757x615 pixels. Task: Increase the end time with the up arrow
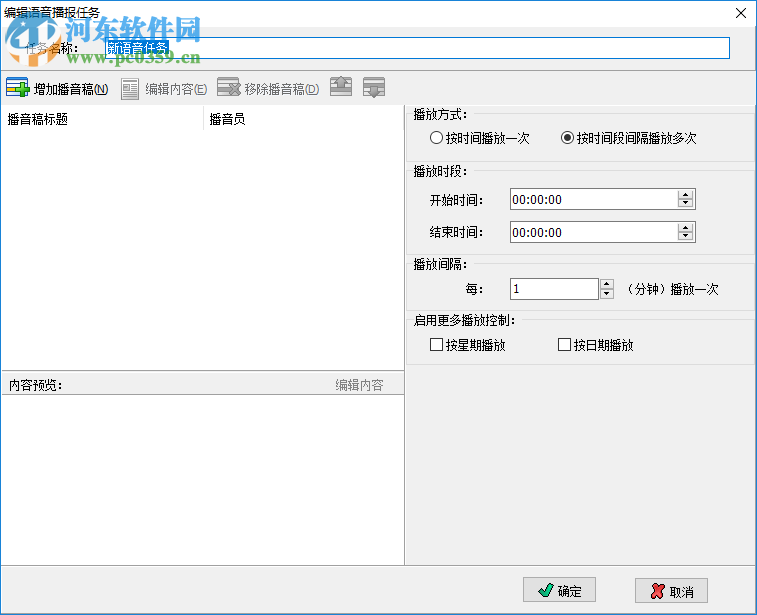(x=686, y=227)
